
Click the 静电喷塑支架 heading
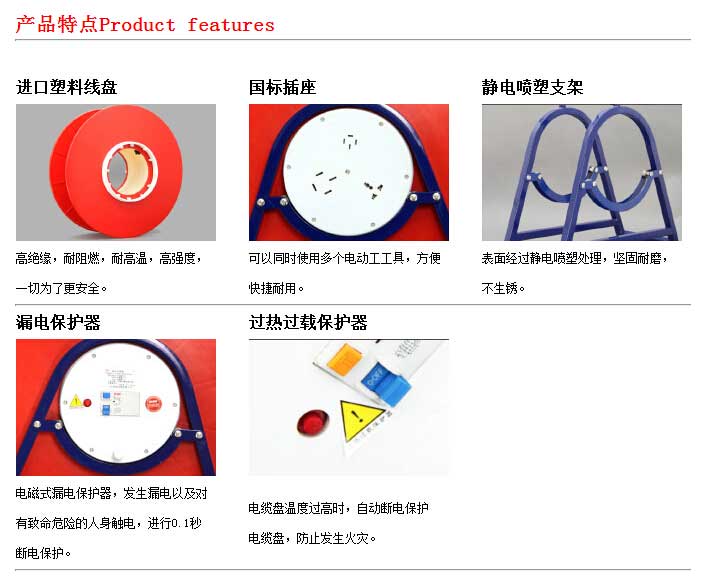(532, 87)
